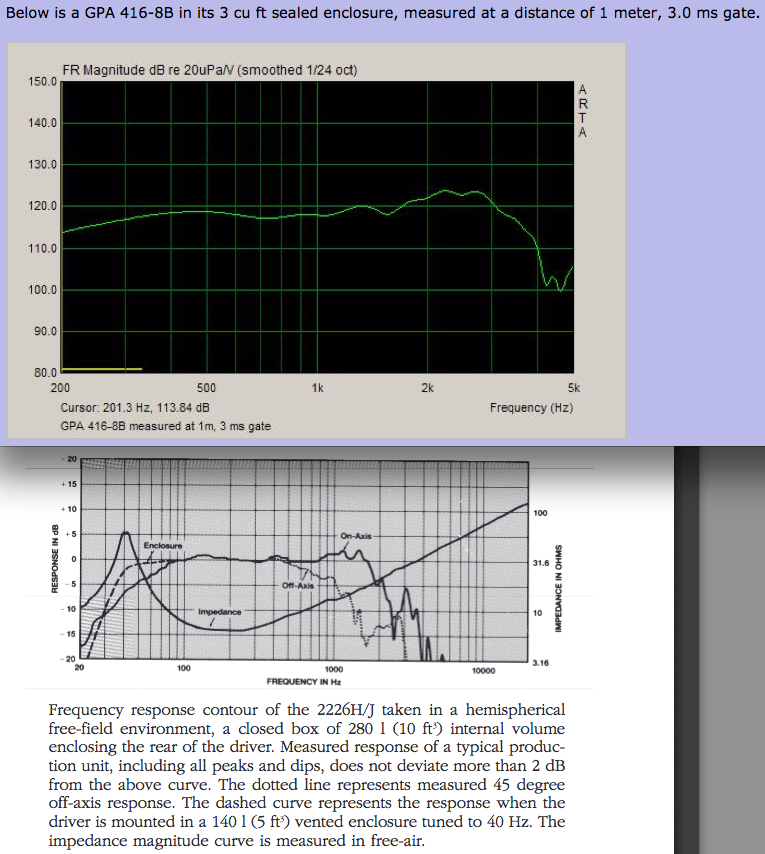Viewport: 765px width, 854px height.
Task: Click the 'On-Axis' curve label
Action: [356, 536]
